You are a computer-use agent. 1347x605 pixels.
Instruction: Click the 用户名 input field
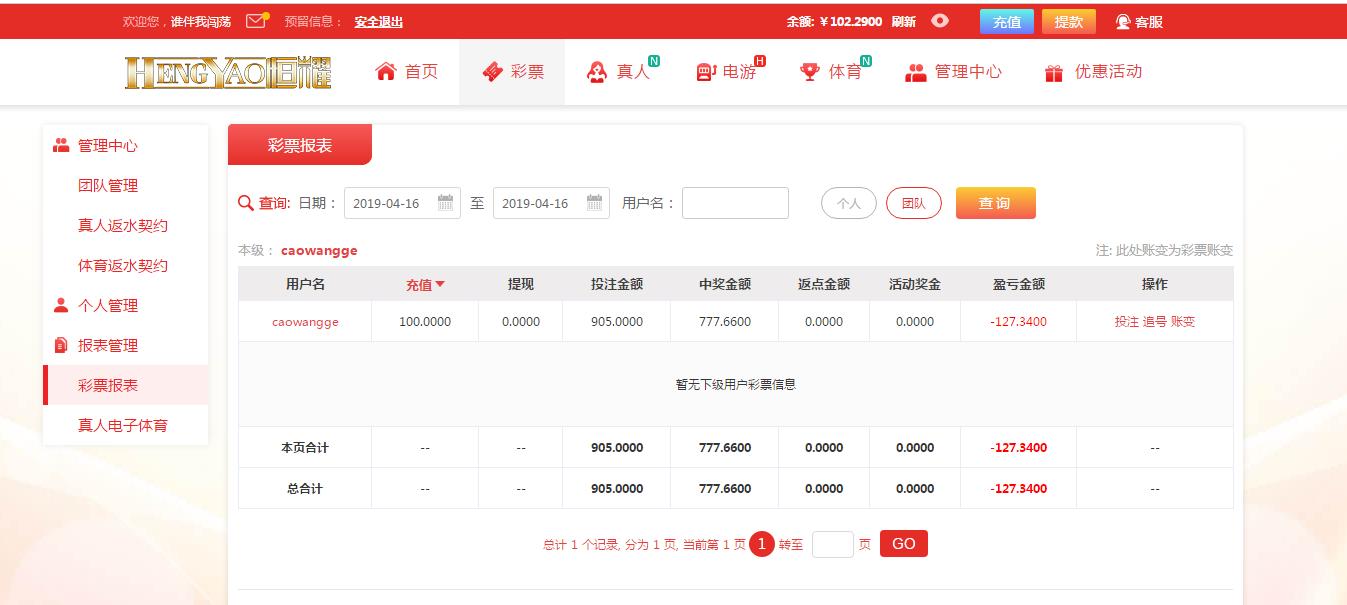(x=735, y=203)
